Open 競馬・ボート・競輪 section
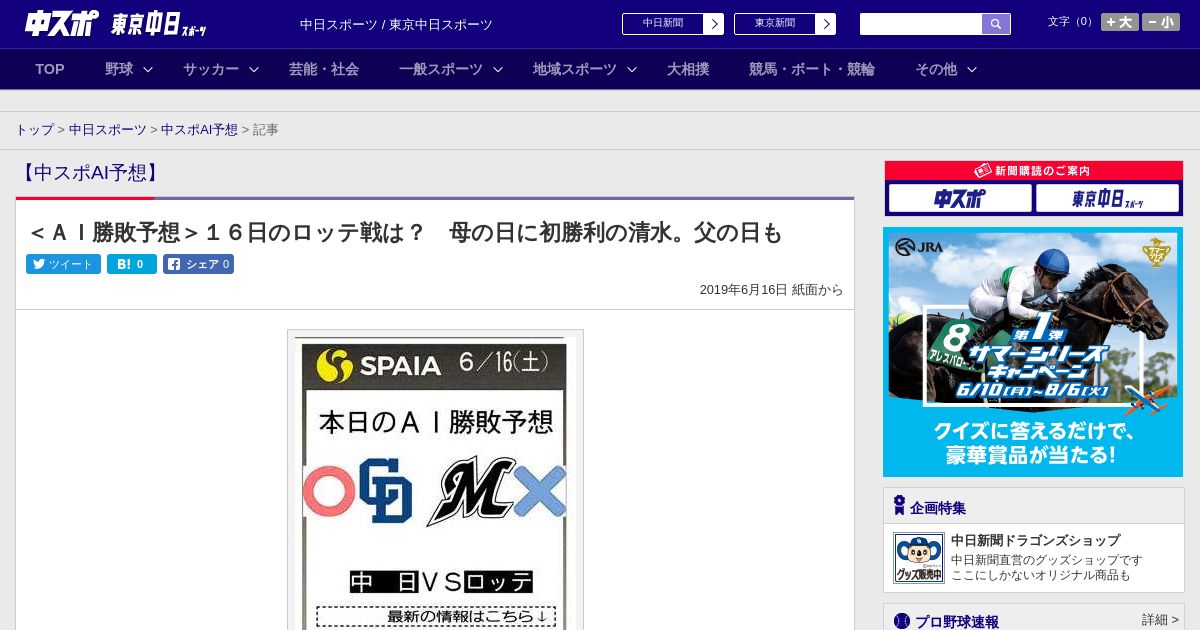 (x=812, y=69)
